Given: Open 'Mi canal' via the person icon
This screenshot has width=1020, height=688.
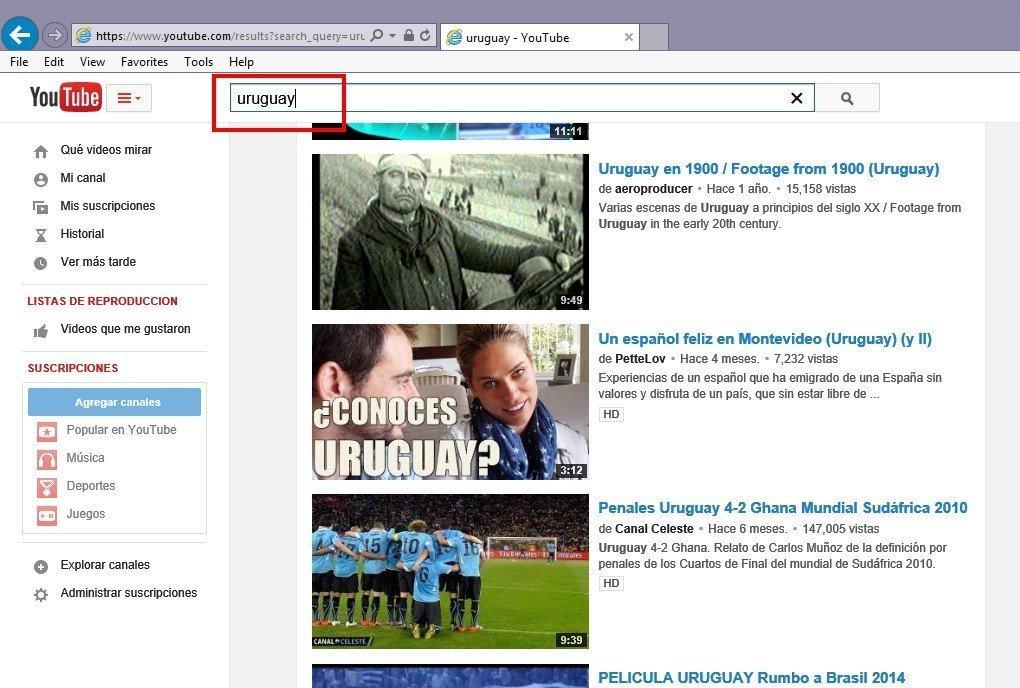Looking at the screenshot, I should click(x=40, y=178).
